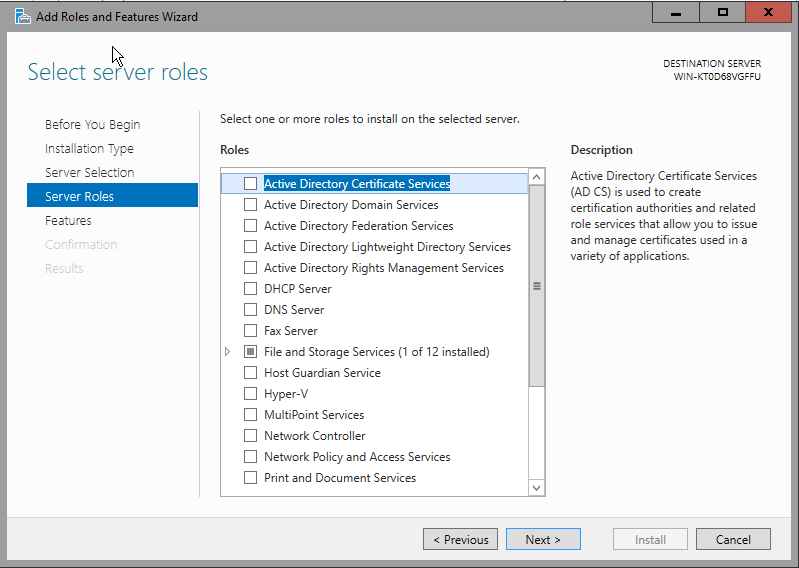Check Active Directory Certificate Services checkbox
The height and width of the screenshot is (568, 799).
(251, 184)
